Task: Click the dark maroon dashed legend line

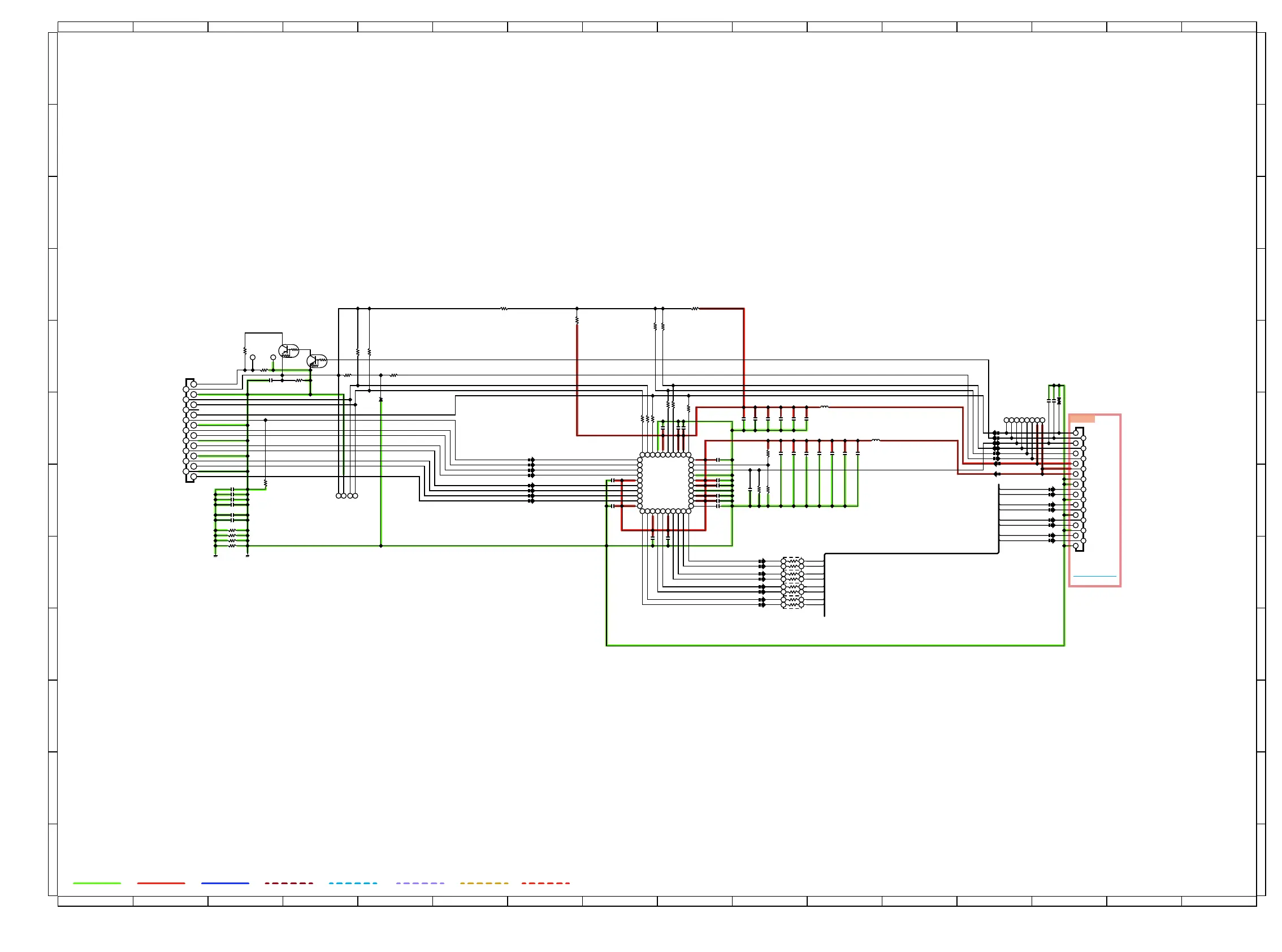Action: [x=289, y=883]
